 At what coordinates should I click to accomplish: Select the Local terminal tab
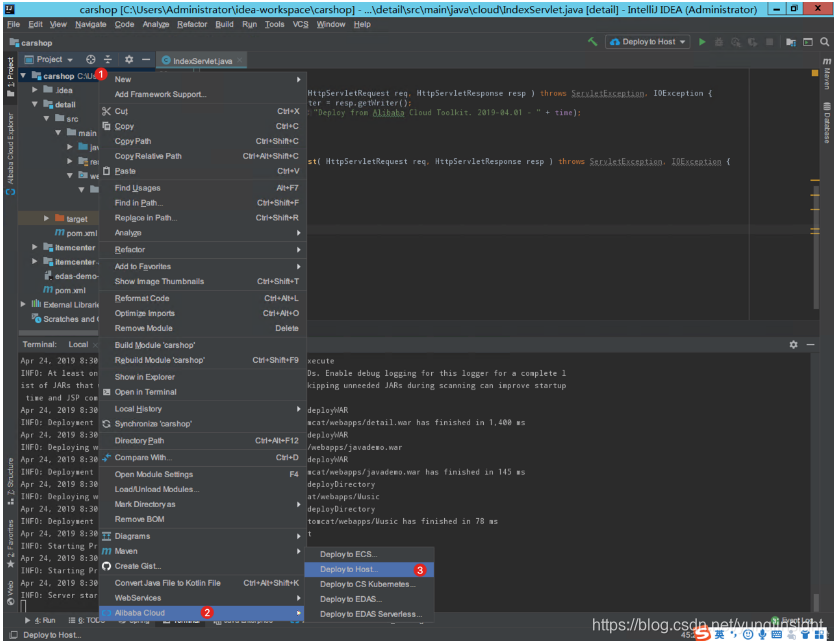click(x=78, y=345)
